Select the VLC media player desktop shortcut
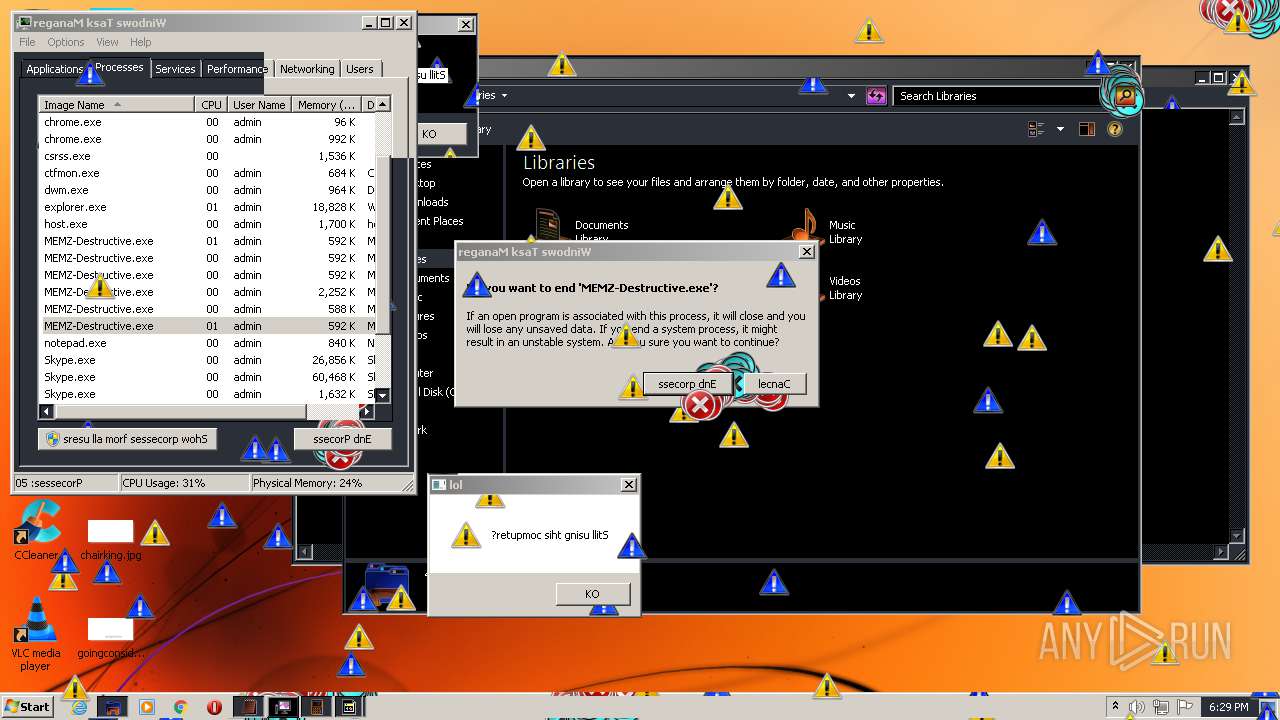Viewport: 1280px width, 720px height. [x=35, y=633]
